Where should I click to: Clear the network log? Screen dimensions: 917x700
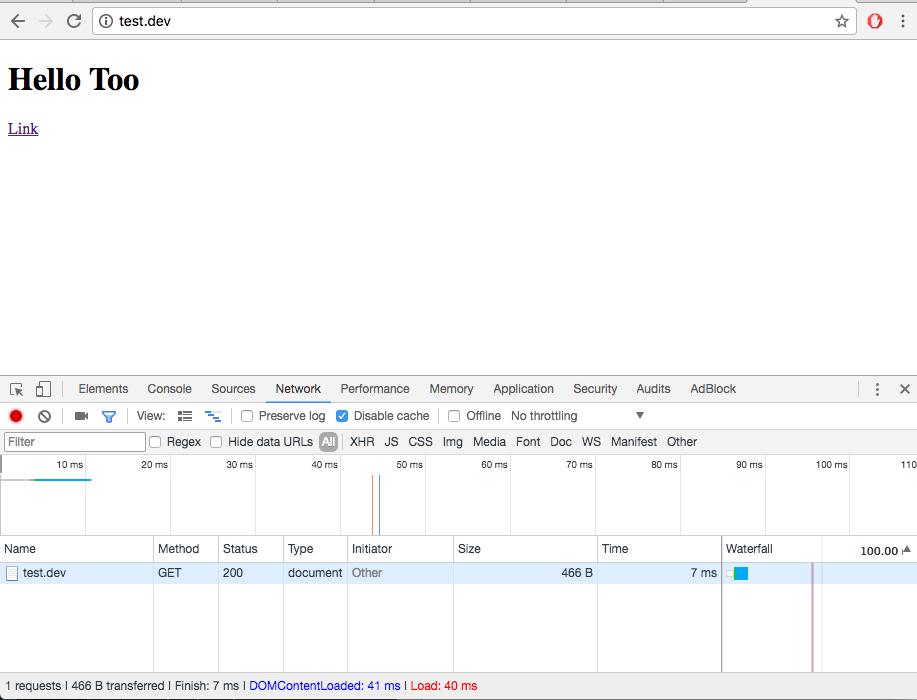(44, 416)
